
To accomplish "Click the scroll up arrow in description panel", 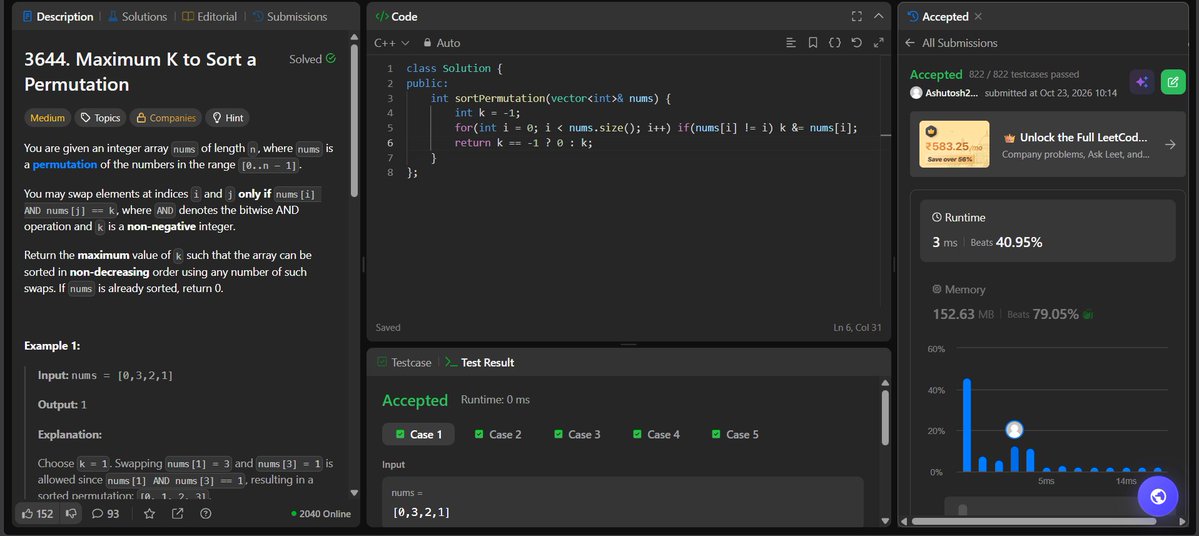I will 354,36.
